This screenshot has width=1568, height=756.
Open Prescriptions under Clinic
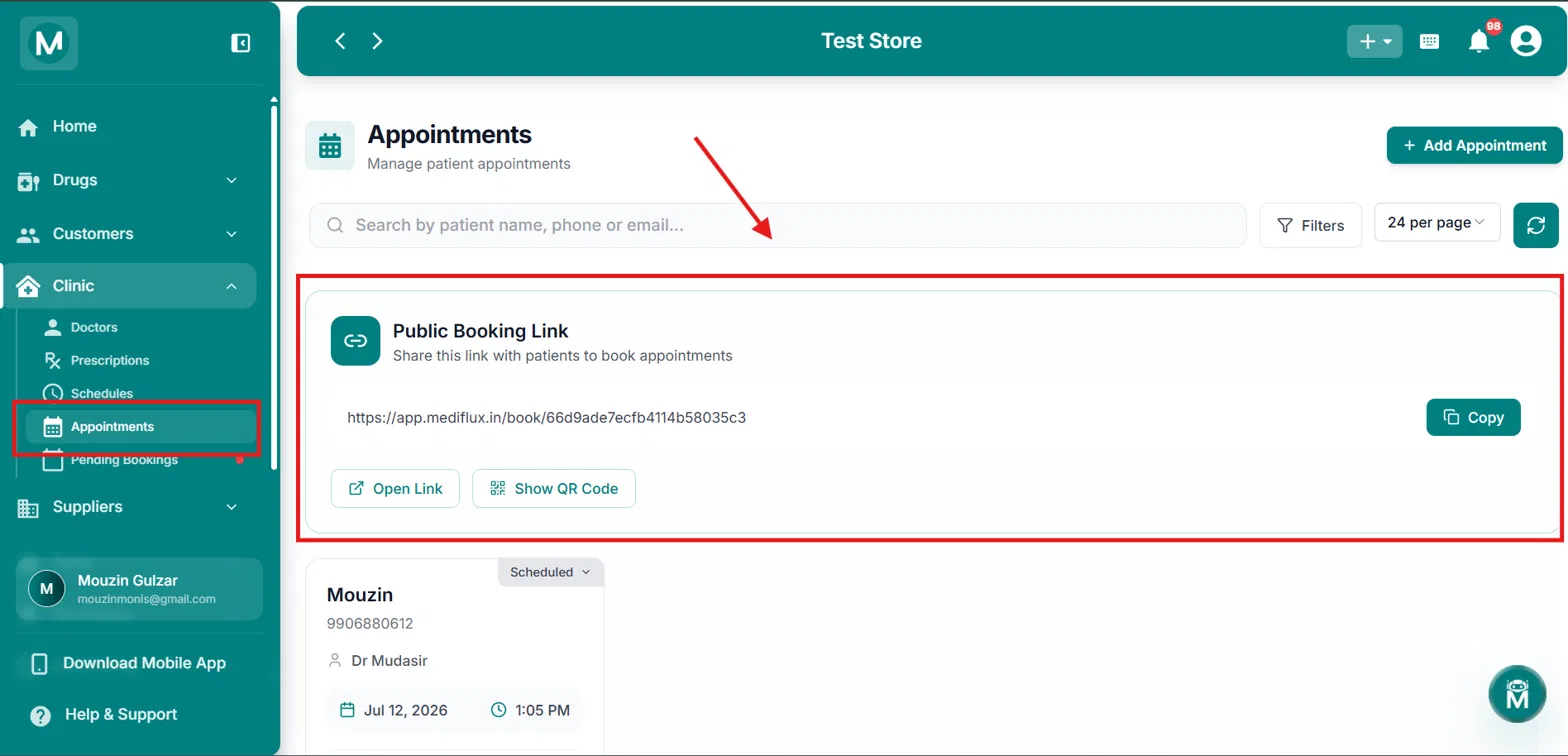point(110,360)
